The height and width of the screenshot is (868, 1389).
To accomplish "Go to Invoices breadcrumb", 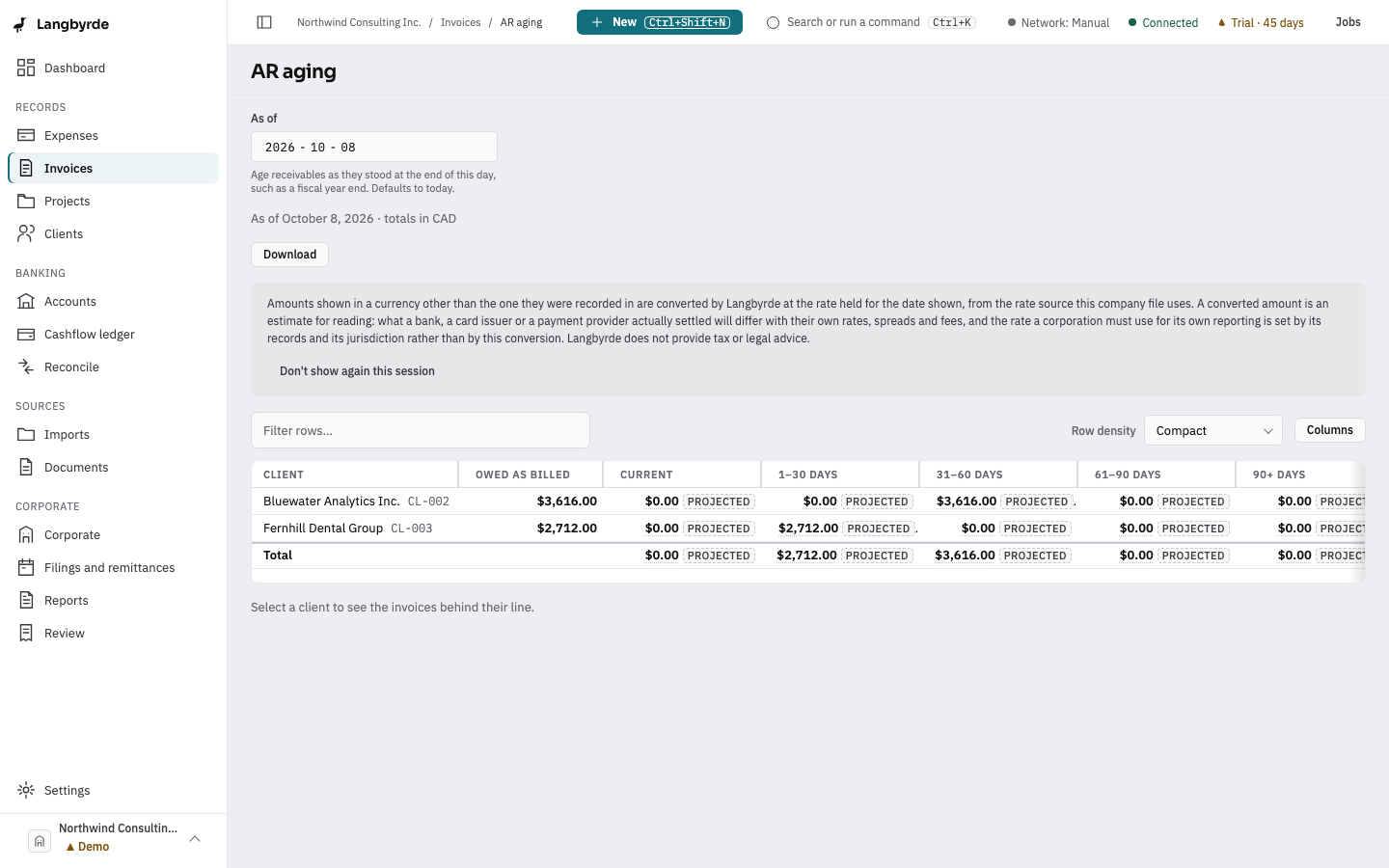I will (x=460, y=22).
